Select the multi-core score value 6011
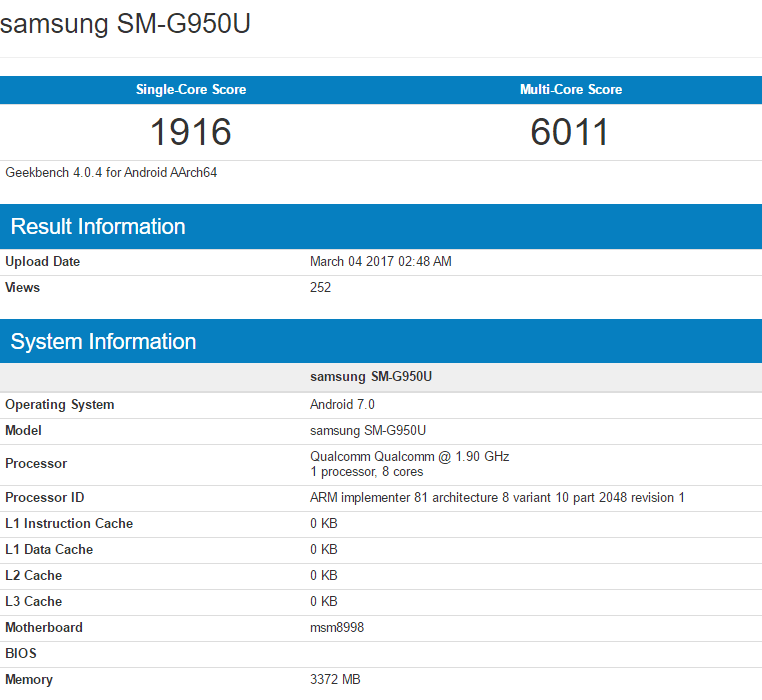Screen dimensions: 762x700 pos(570,132)
